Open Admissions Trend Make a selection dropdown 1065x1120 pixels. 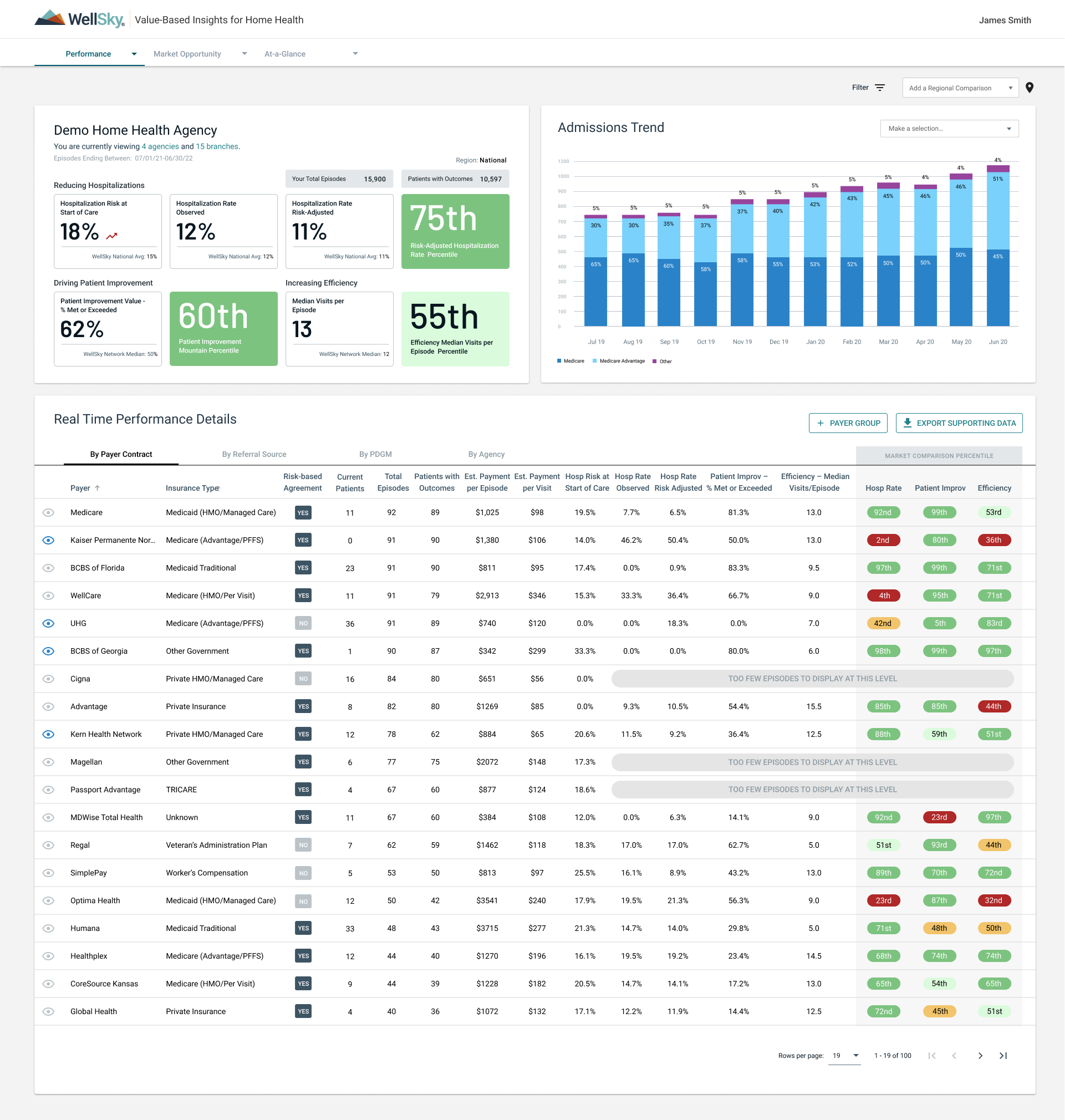point(949,128)
